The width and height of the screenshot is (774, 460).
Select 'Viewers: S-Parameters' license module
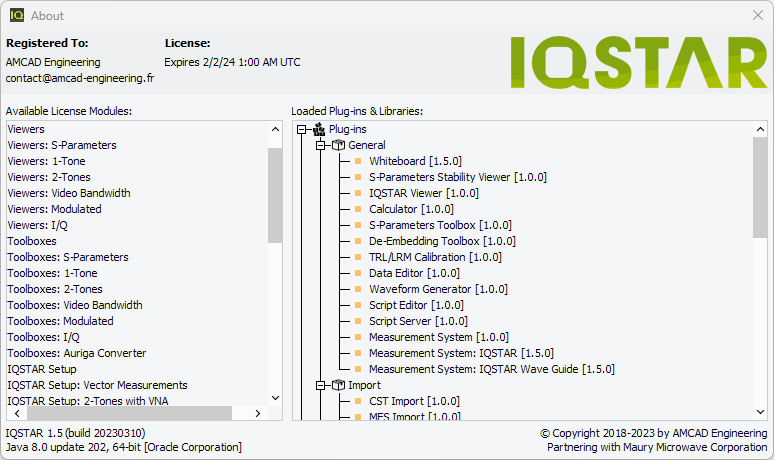(62, 145)
